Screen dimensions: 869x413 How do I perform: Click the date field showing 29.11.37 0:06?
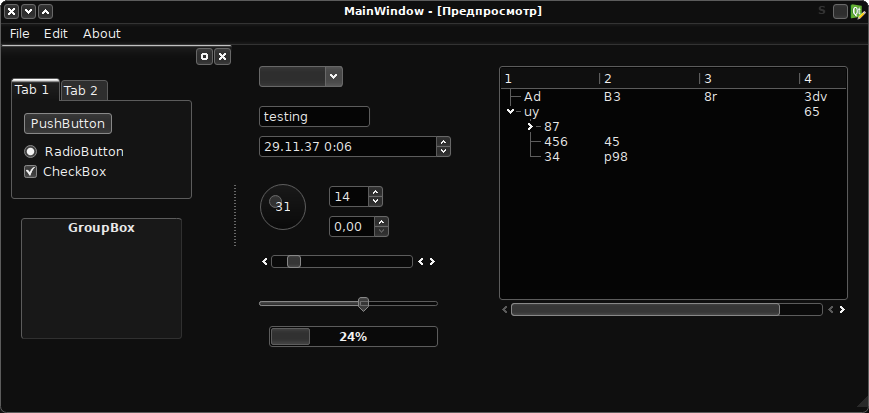click(348, 147)
